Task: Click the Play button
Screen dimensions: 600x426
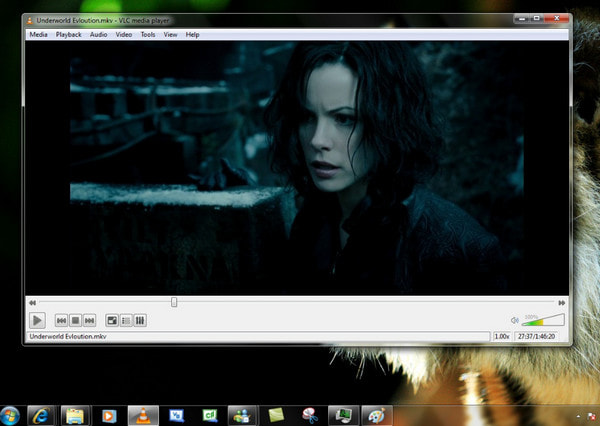Action: (38, 320)
